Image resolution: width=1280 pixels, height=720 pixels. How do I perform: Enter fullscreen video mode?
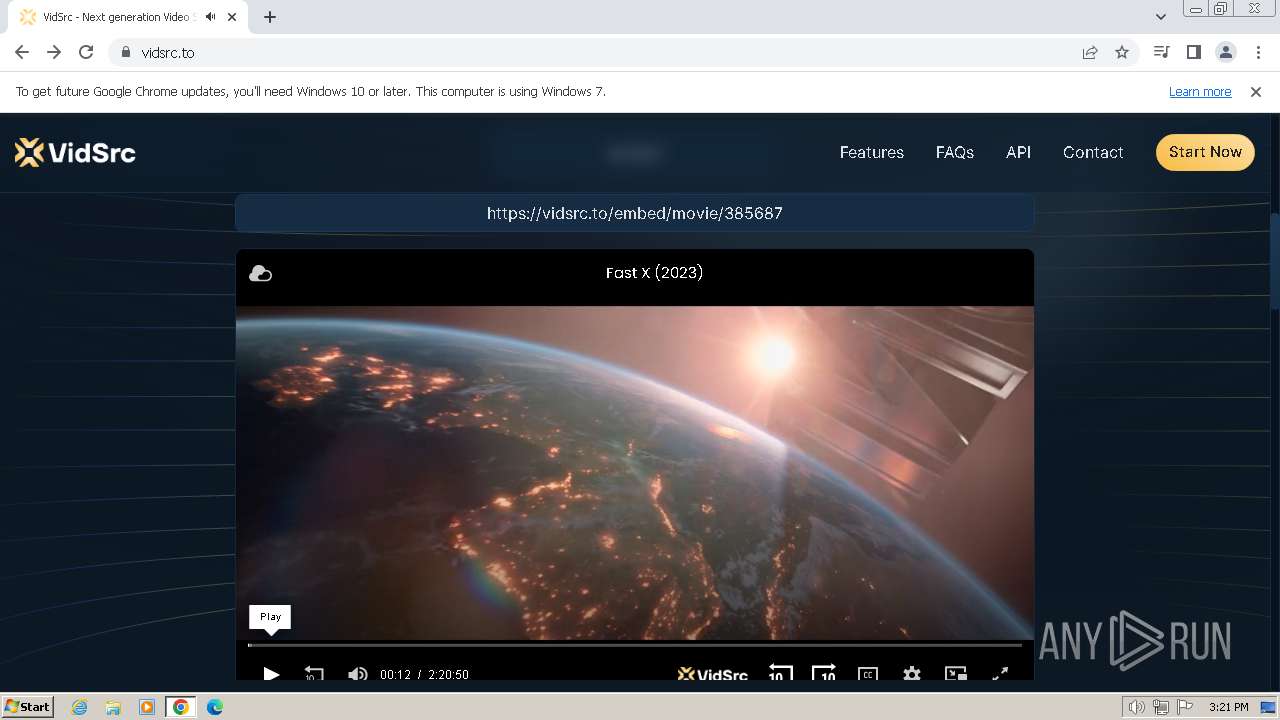[1000, 674]
